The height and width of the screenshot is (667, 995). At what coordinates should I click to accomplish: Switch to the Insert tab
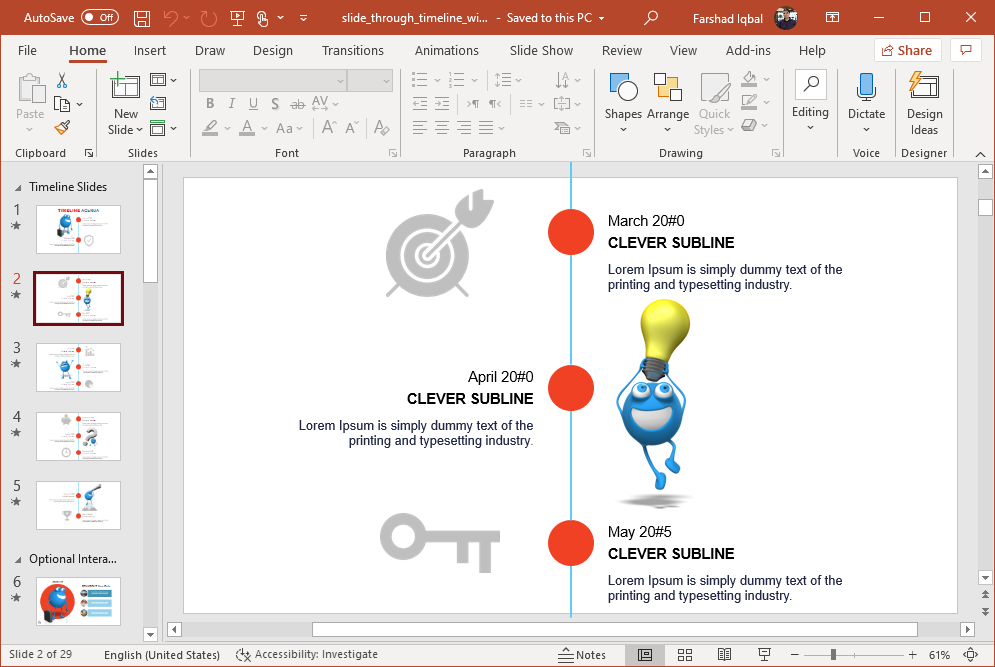[150, 50]
